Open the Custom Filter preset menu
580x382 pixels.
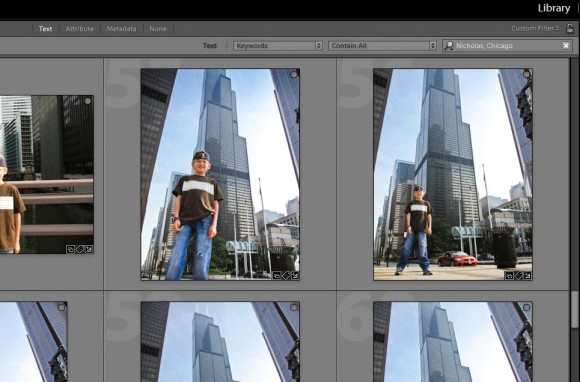tap(535, 28)
